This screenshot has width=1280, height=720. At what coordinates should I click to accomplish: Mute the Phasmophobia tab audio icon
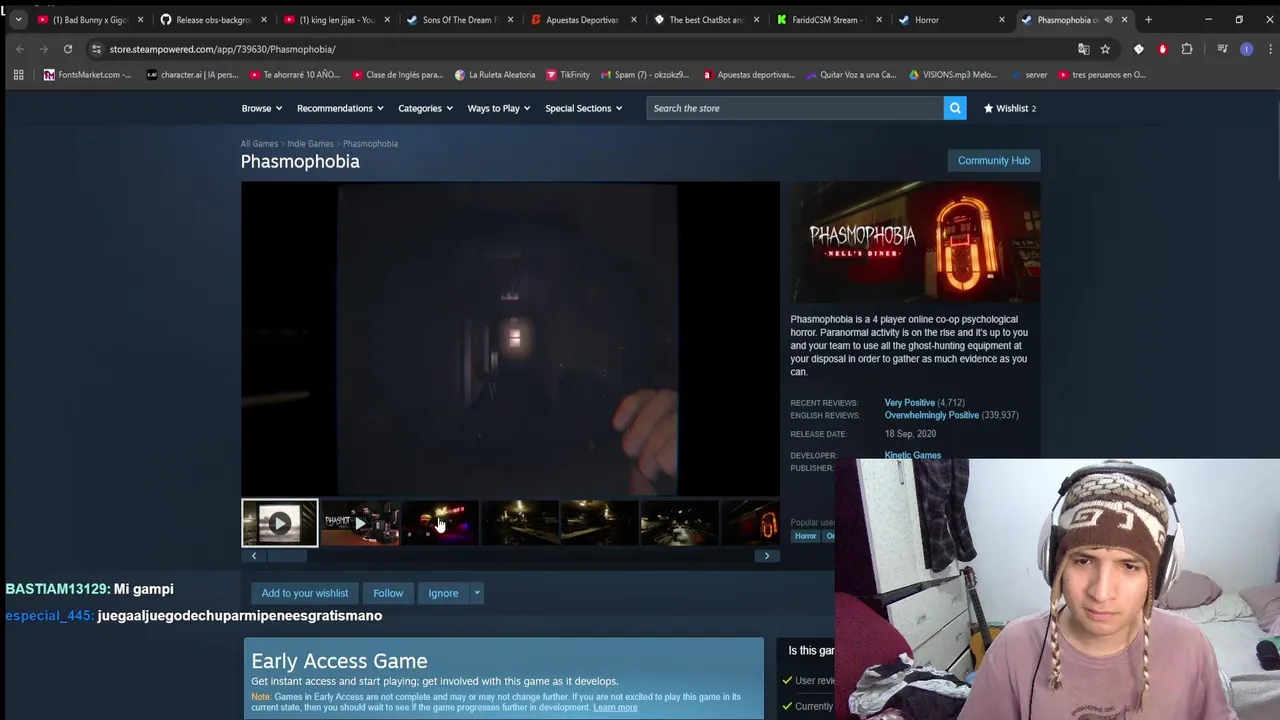[x=1108, y=19]
